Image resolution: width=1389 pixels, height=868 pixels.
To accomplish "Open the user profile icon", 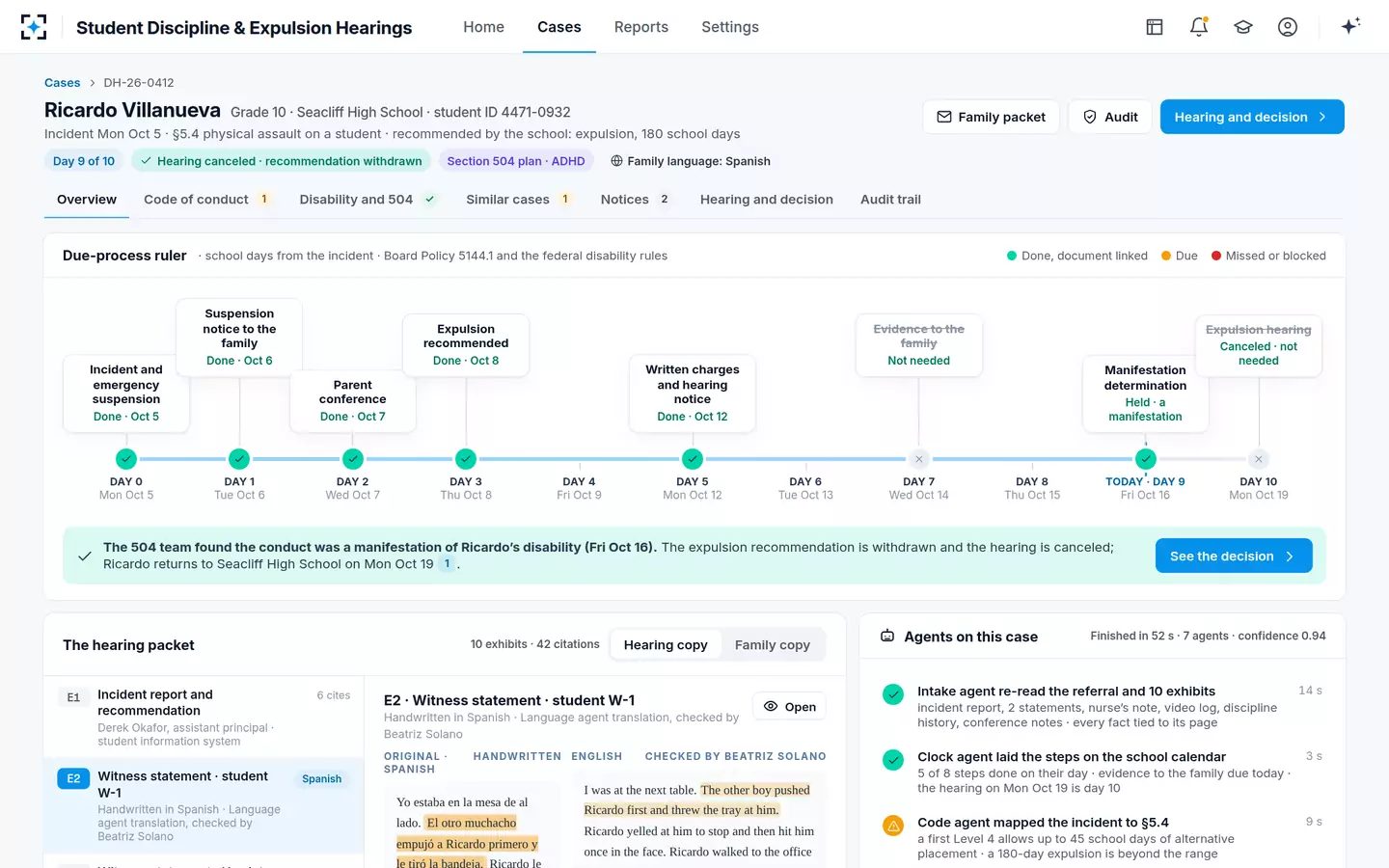I will click(x=1288, y=27).
